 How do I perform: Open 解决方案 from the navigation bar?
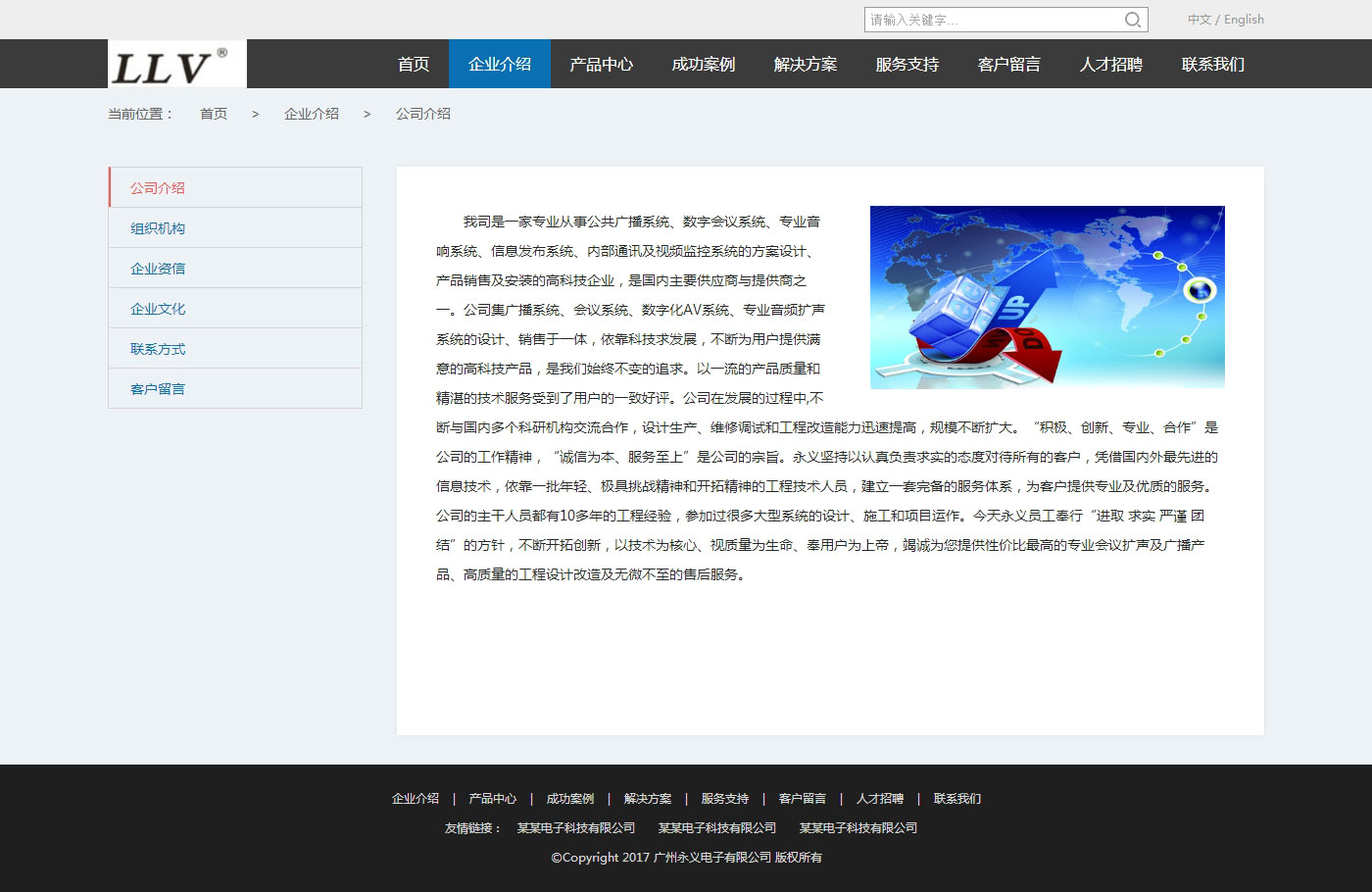(805, 65)
